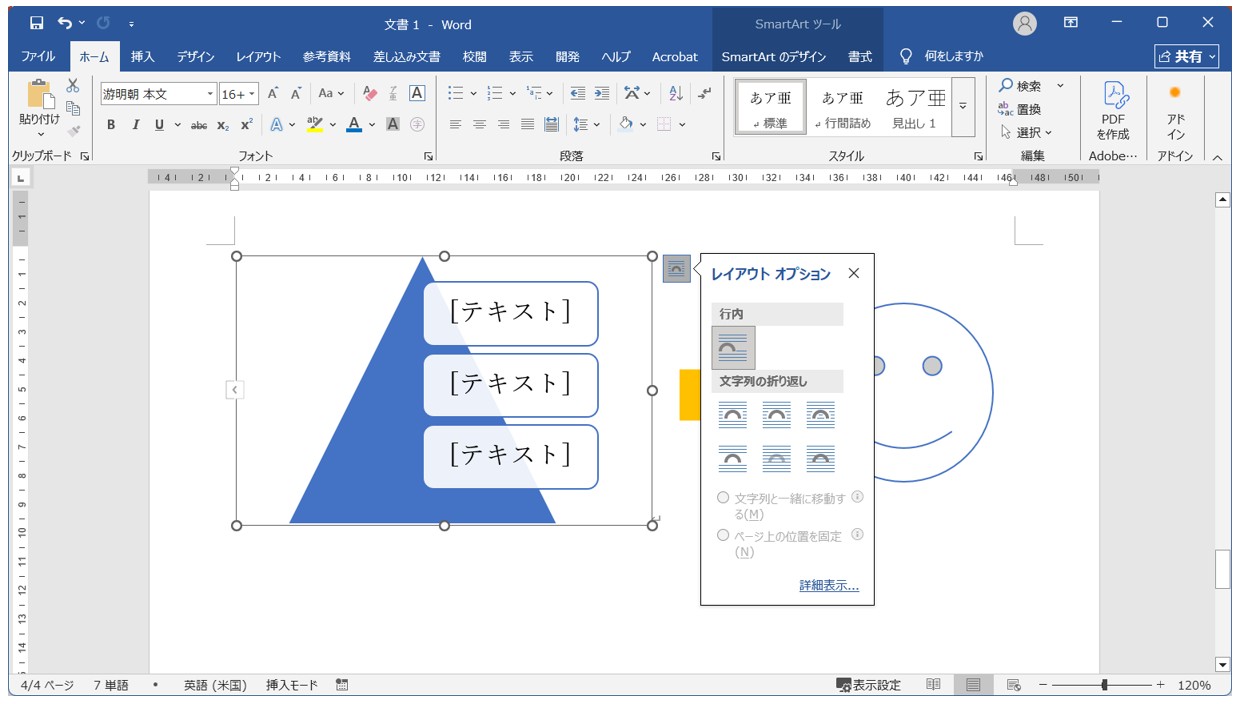Image resolution: width=1241 pixels, height=704 pixels.
Task: Choose Behind Text wrapping option
Action: click(x=776, y=459)
